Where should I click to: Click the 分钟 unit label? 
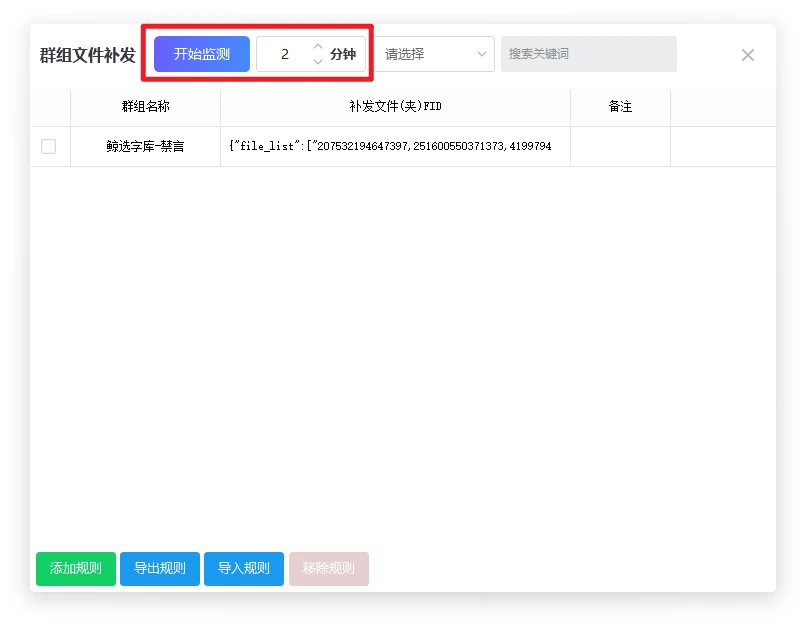coord(343,54)
